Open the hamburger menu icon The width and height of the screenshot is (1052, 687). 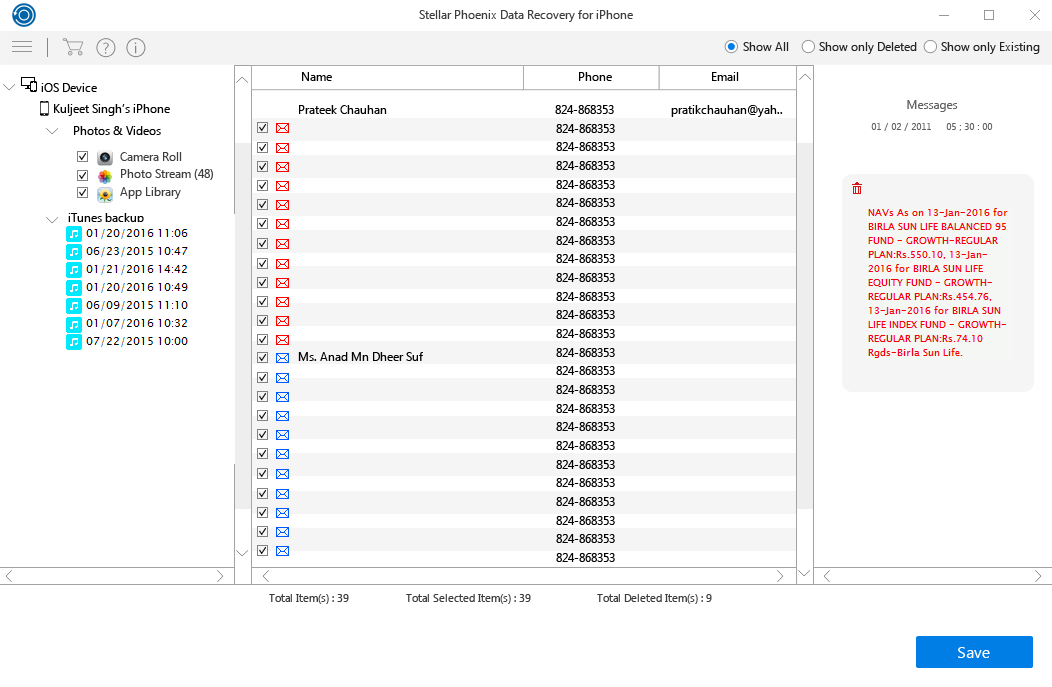(22, 46)
